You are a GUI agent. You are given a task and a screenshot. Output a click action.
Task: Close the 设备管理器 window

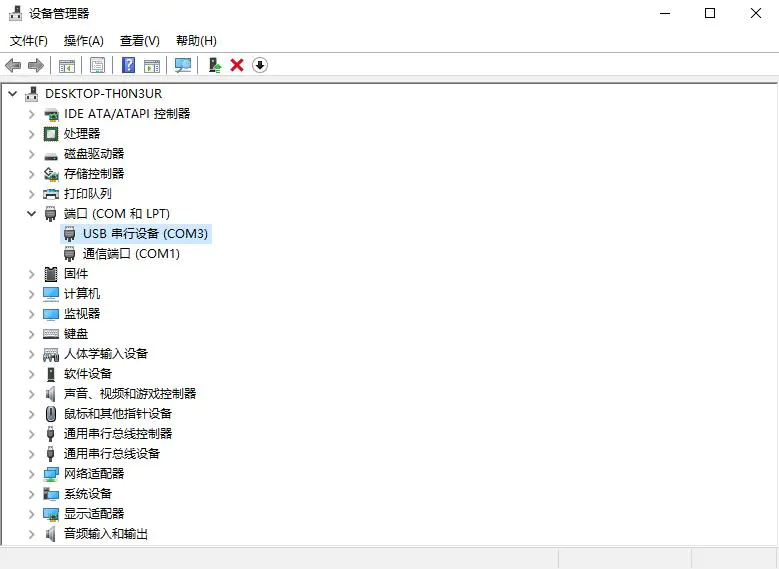(756, 13)
